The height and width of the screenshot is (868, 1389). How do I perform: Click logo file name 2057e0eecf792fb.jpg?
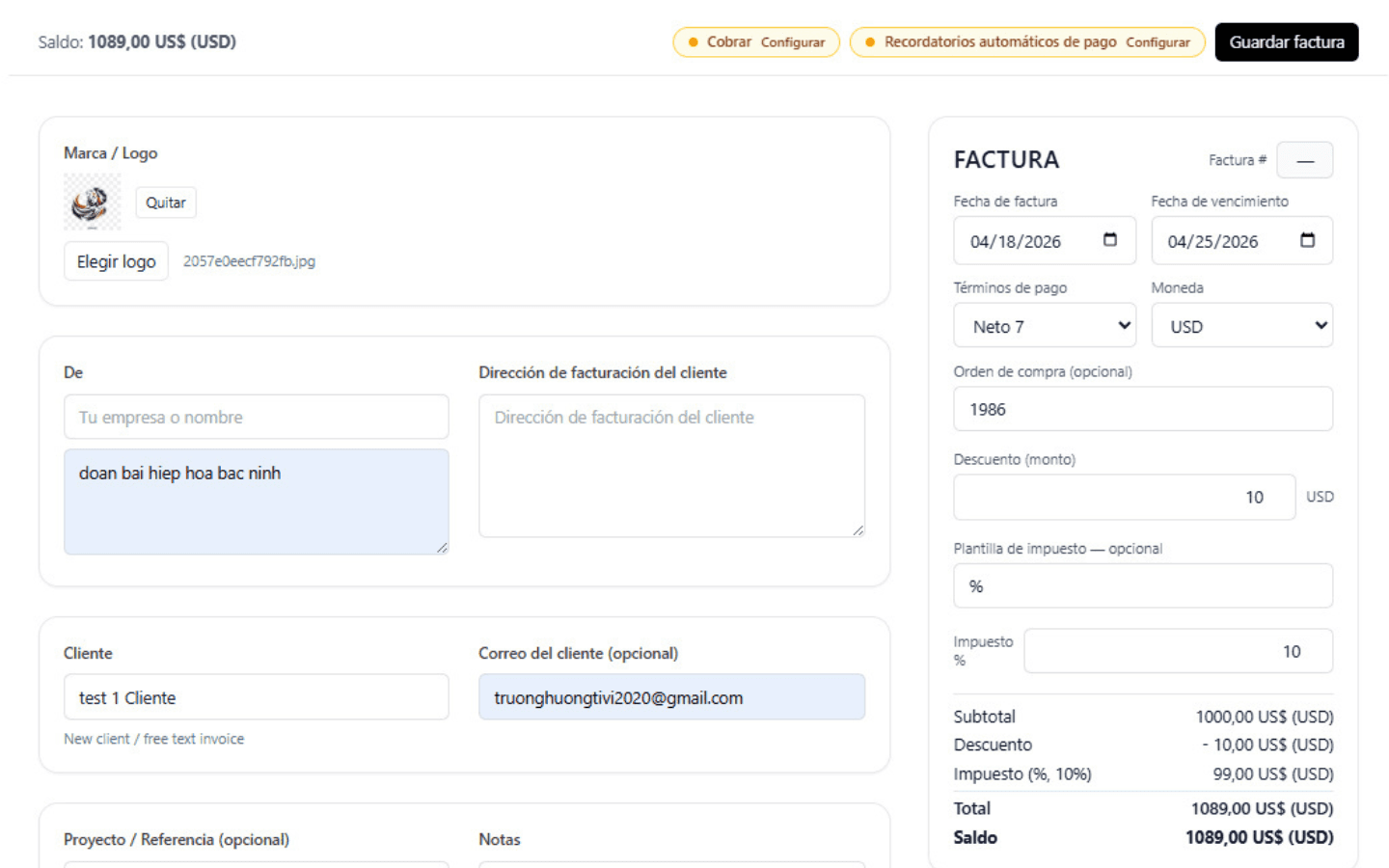[249, 261]
